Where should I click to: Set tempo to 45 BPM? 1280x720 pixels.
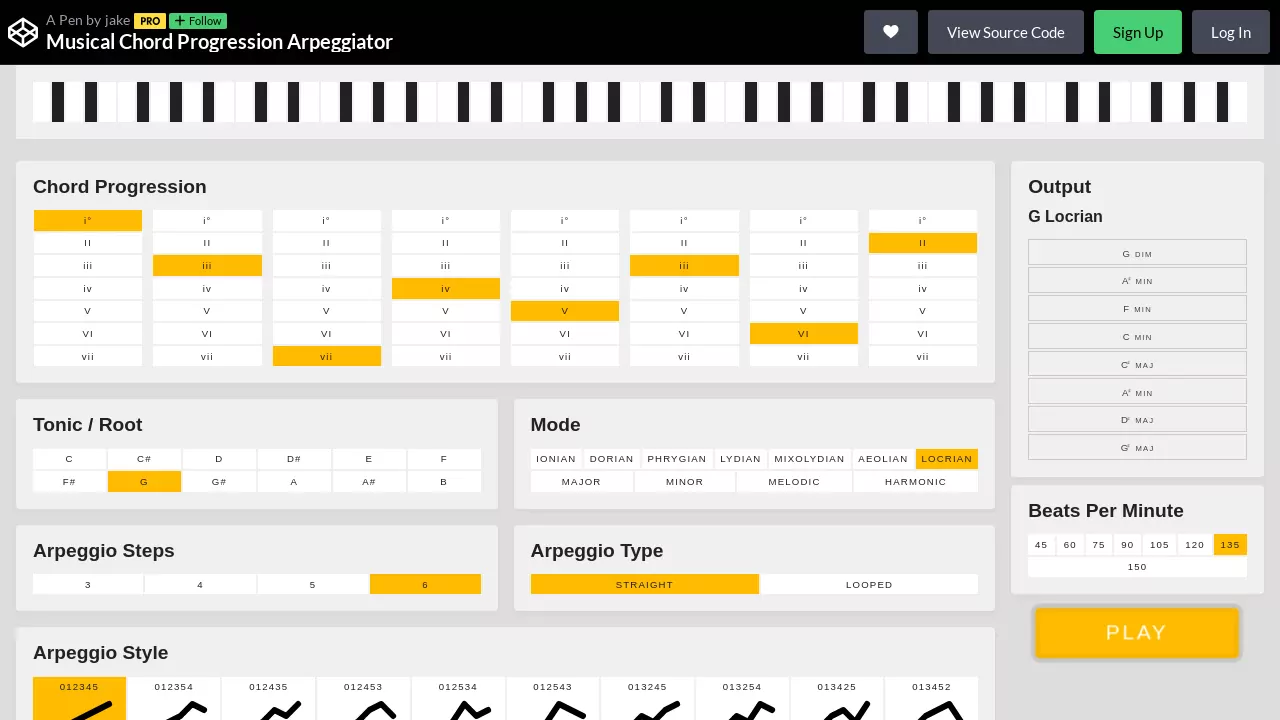pyautogui.click(x=1042, y=545)
